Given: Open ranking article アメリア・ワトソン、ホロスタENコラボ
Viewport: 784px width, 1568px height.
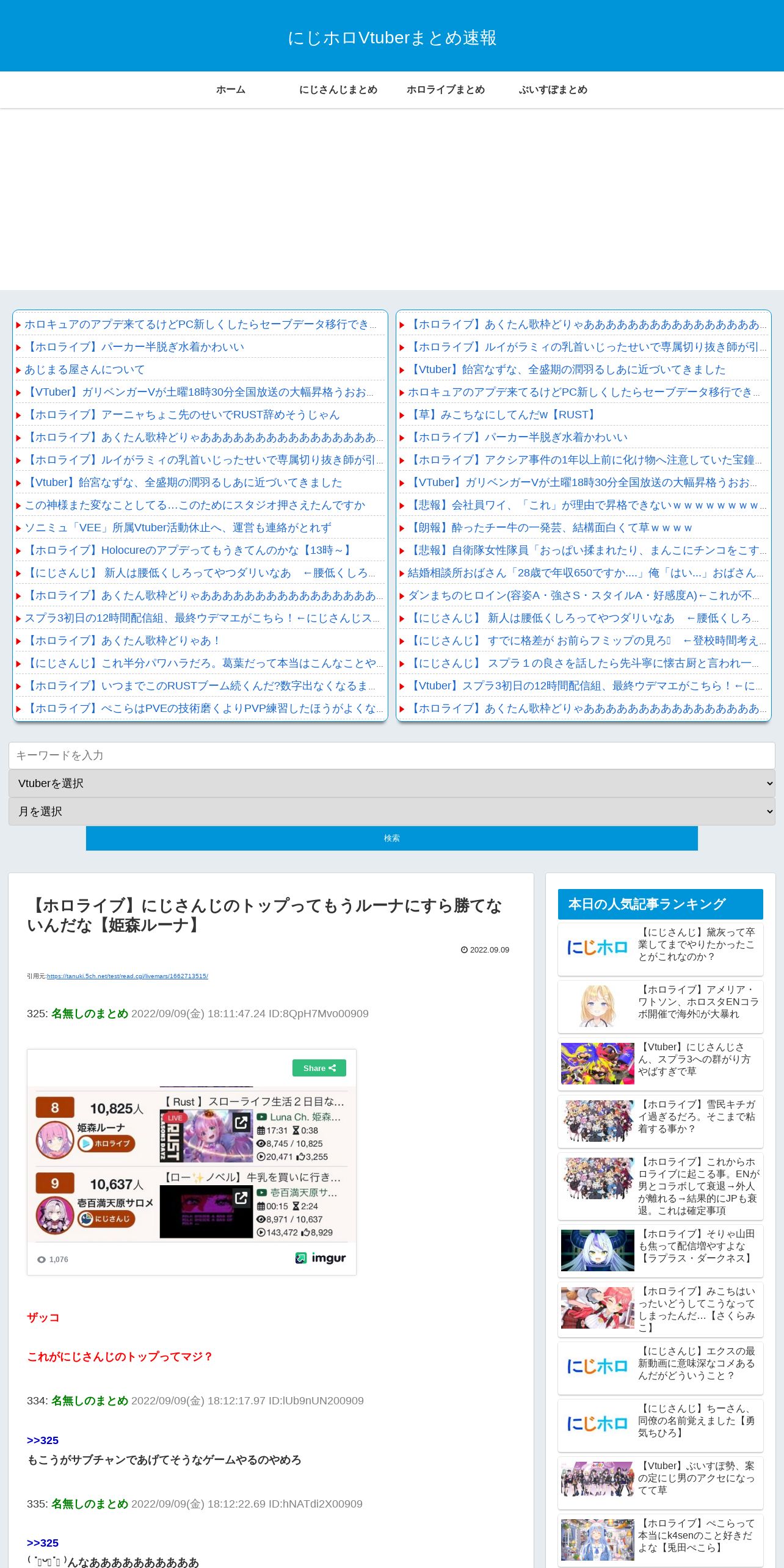Looking at the screenshot, I should point(699,1002).
